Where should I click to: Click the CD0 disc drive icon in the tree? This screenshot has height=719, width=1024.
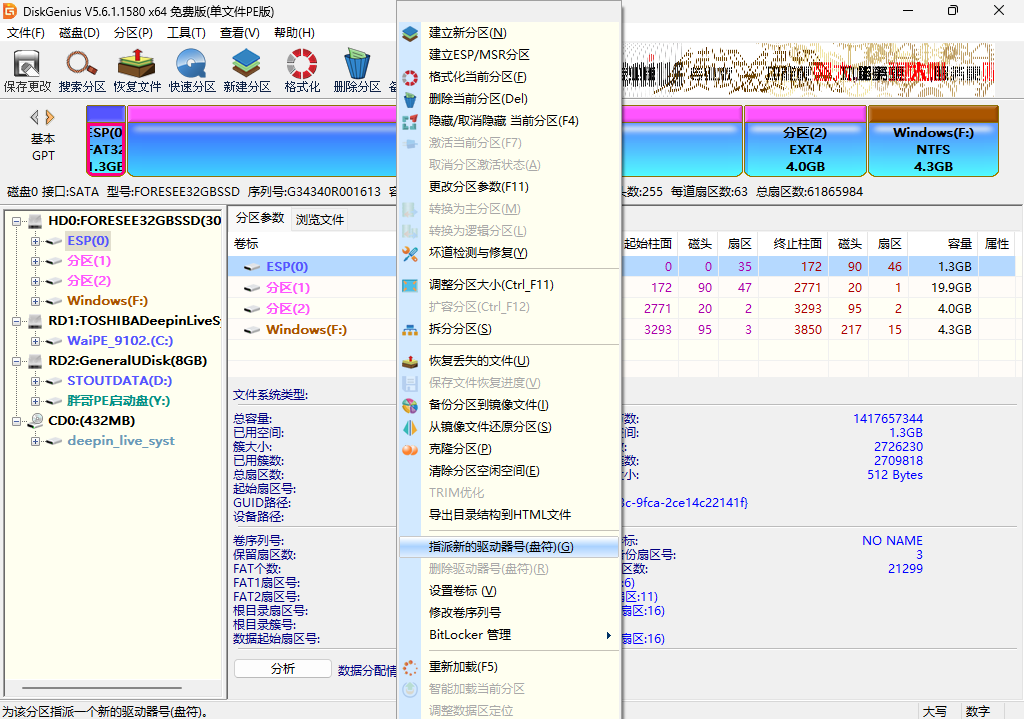[36, 421]
